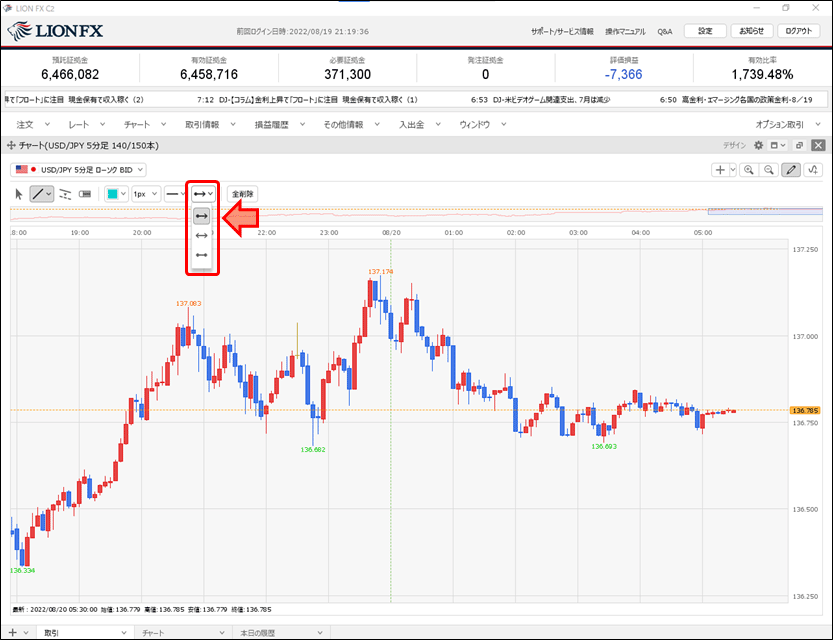Screen dimensions: 833x640
Task: Open the チャート menu
Action: (145, 125)
